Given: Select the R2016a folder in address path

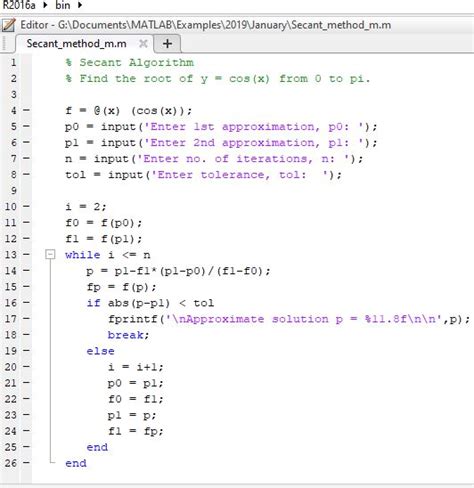Looking at the screenshot, I should tap(19, 5).
